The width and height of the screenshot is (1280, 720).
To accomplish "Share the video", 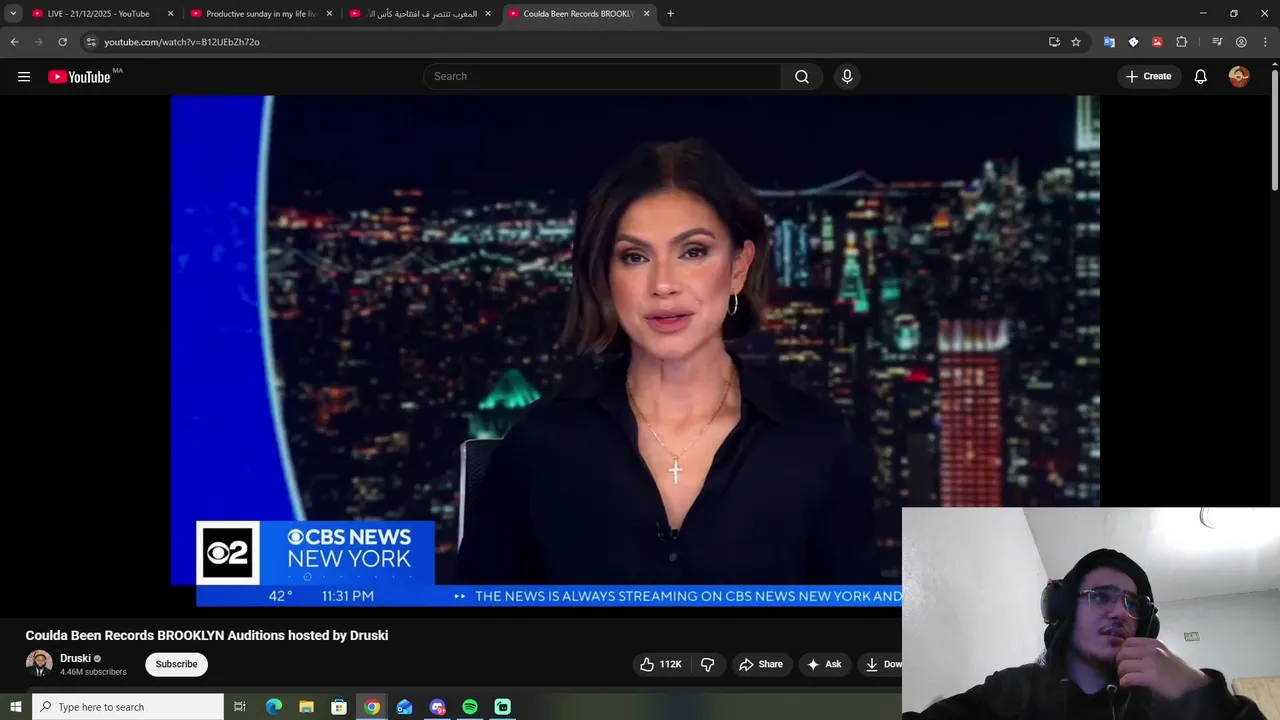I will tap(761, 664).
